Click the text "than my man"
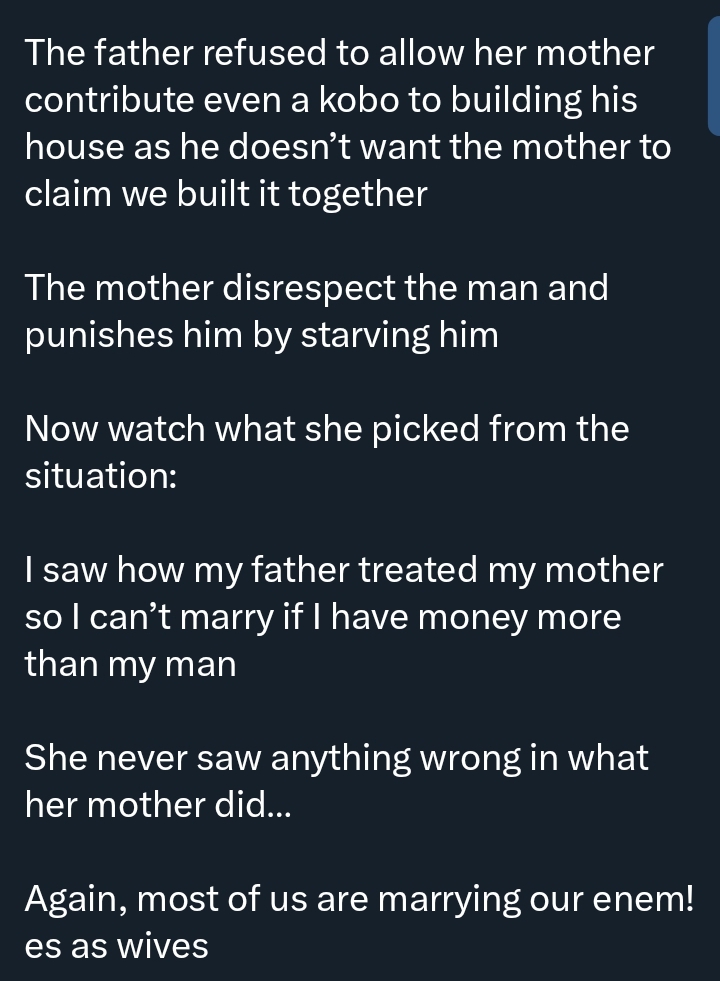Screen dimensions: 720x981 click(131, 664)
